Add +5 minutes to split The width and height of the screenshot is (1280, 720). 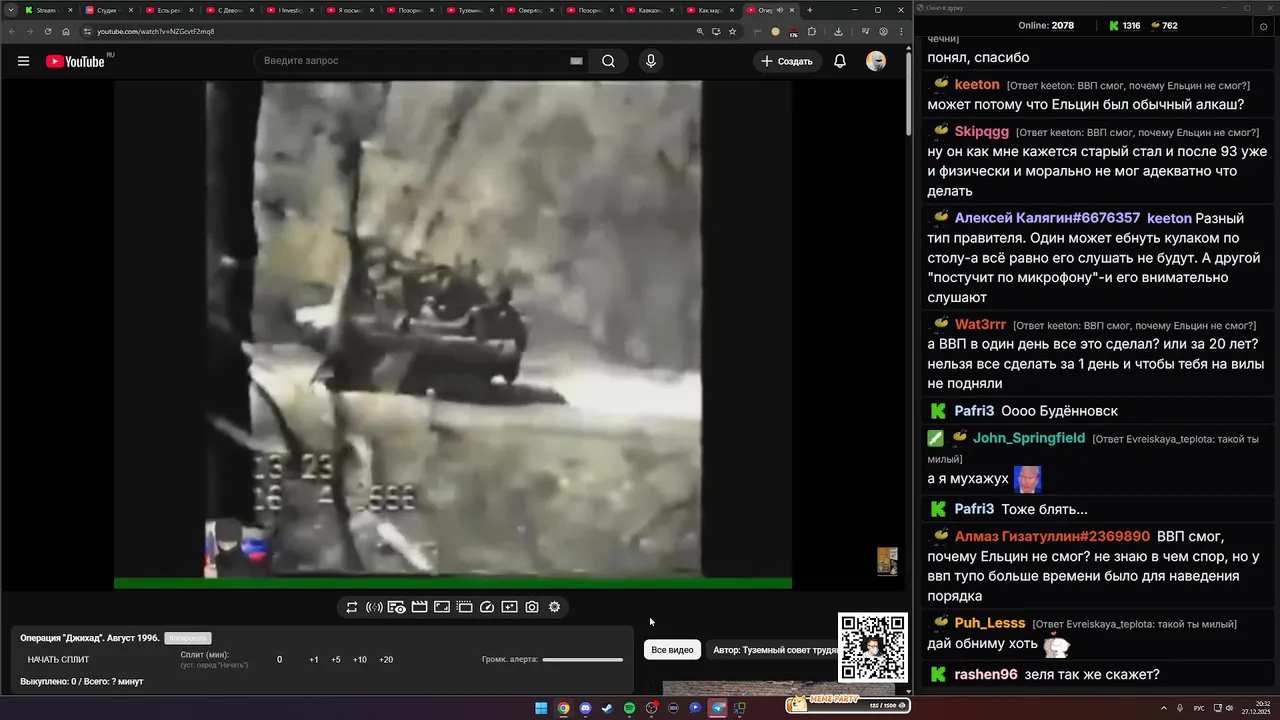point(336,660)
